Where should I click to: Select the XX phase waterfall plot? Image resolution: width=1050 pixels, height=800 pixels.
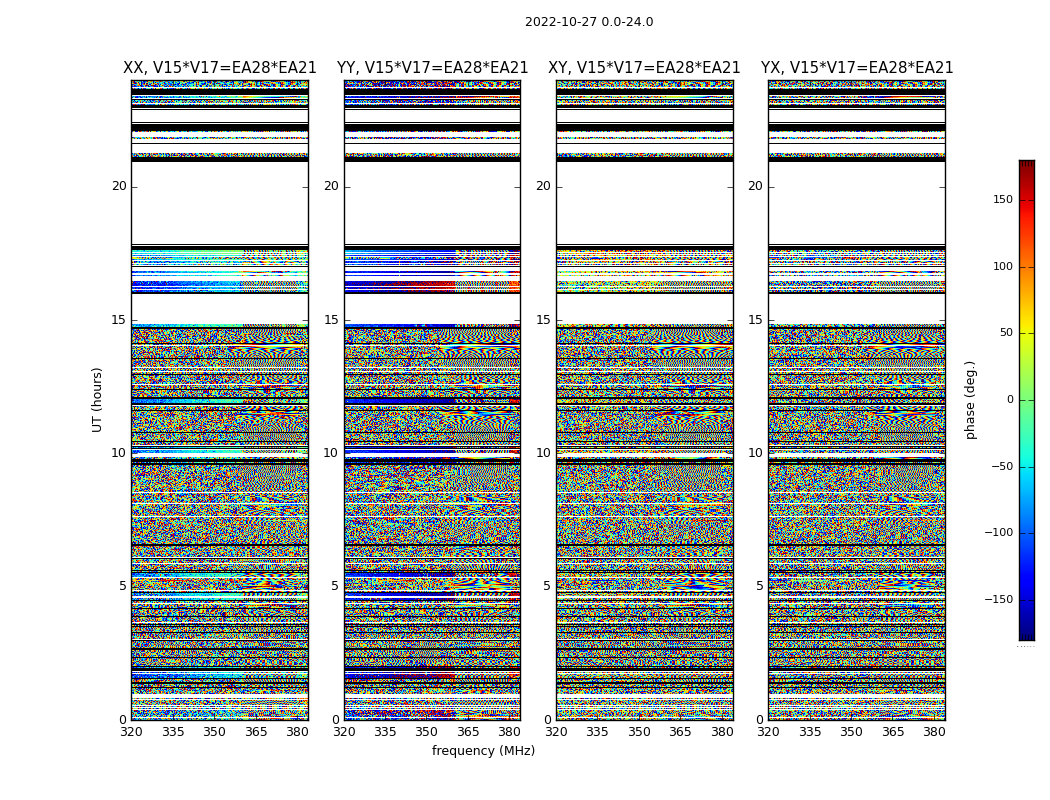click(220, 400)
